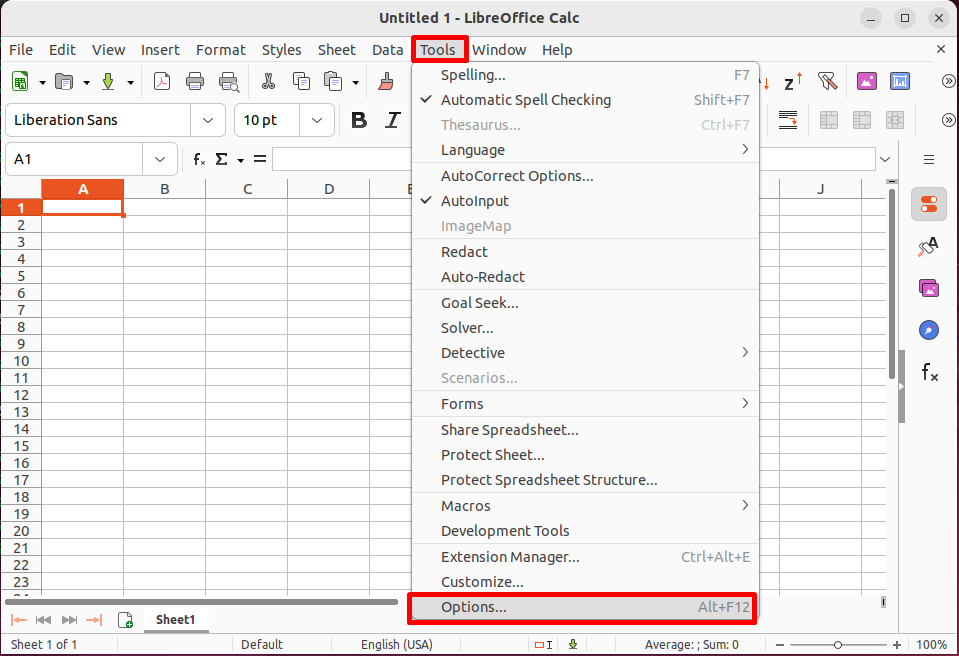
Task: Open the sidebar Functions deck
Action: (929, 372)
